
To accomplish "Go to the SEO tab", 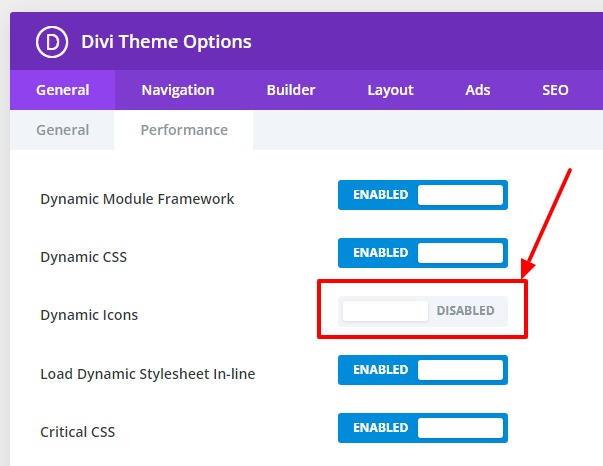I will 555,90.
